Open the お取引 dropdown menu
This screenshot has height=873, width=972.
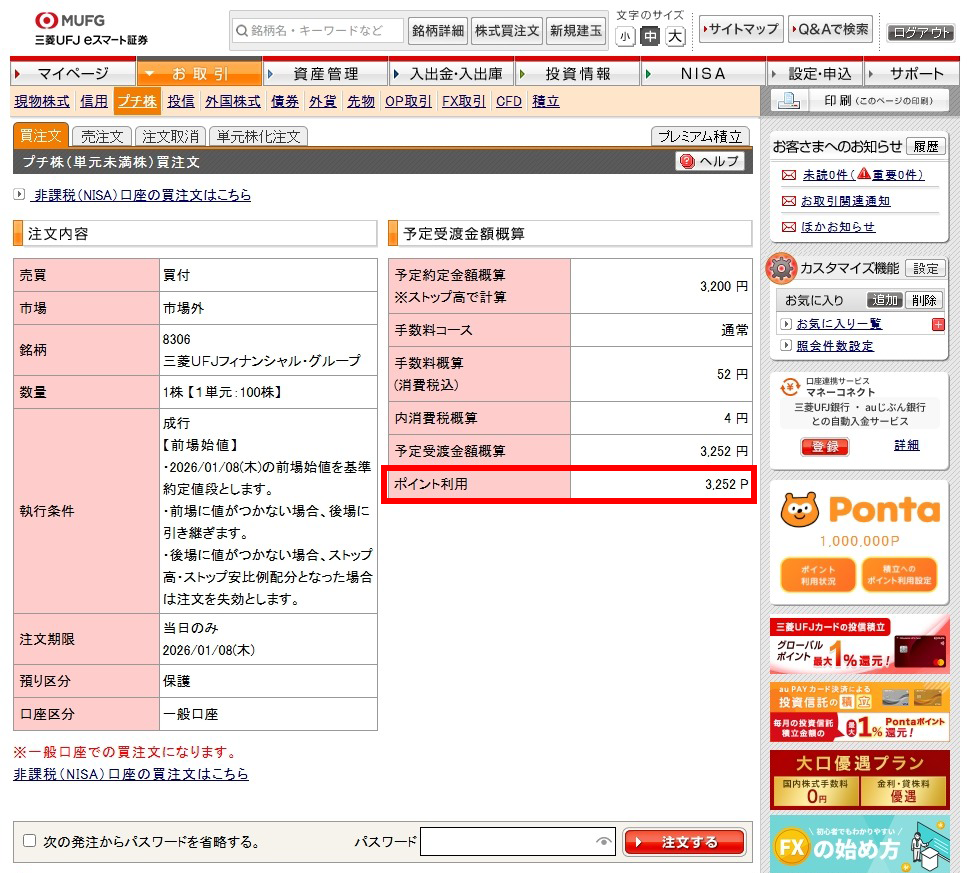(199, 74)
